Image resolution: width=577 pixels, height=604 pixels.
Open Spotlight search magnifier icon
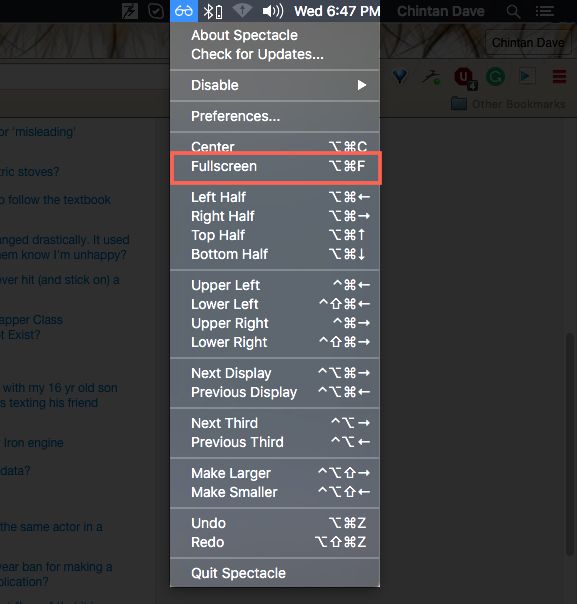(513, 12)
